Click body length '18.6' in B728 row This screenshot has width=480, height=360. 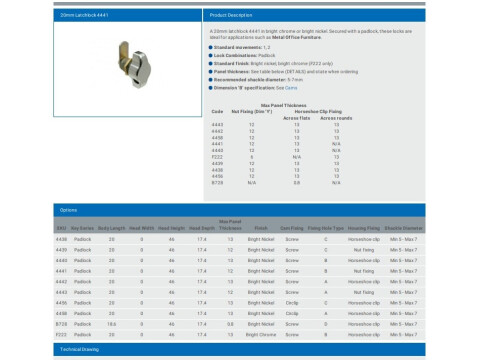pos(111,324)
